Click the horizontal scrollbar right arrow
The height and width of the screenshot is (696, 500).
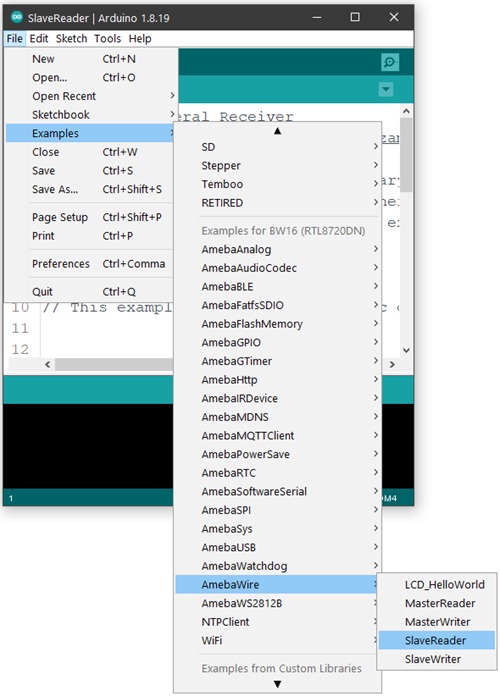click(392, 364)
